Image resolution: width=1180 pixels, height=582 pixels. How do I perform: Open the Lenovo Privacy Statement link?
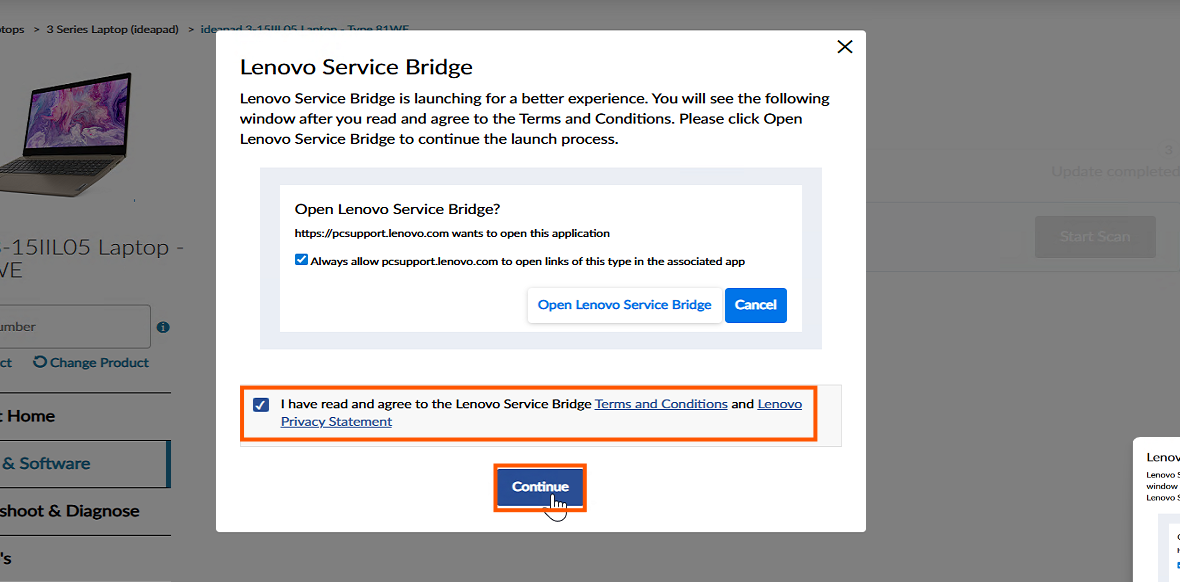[541, 413]
